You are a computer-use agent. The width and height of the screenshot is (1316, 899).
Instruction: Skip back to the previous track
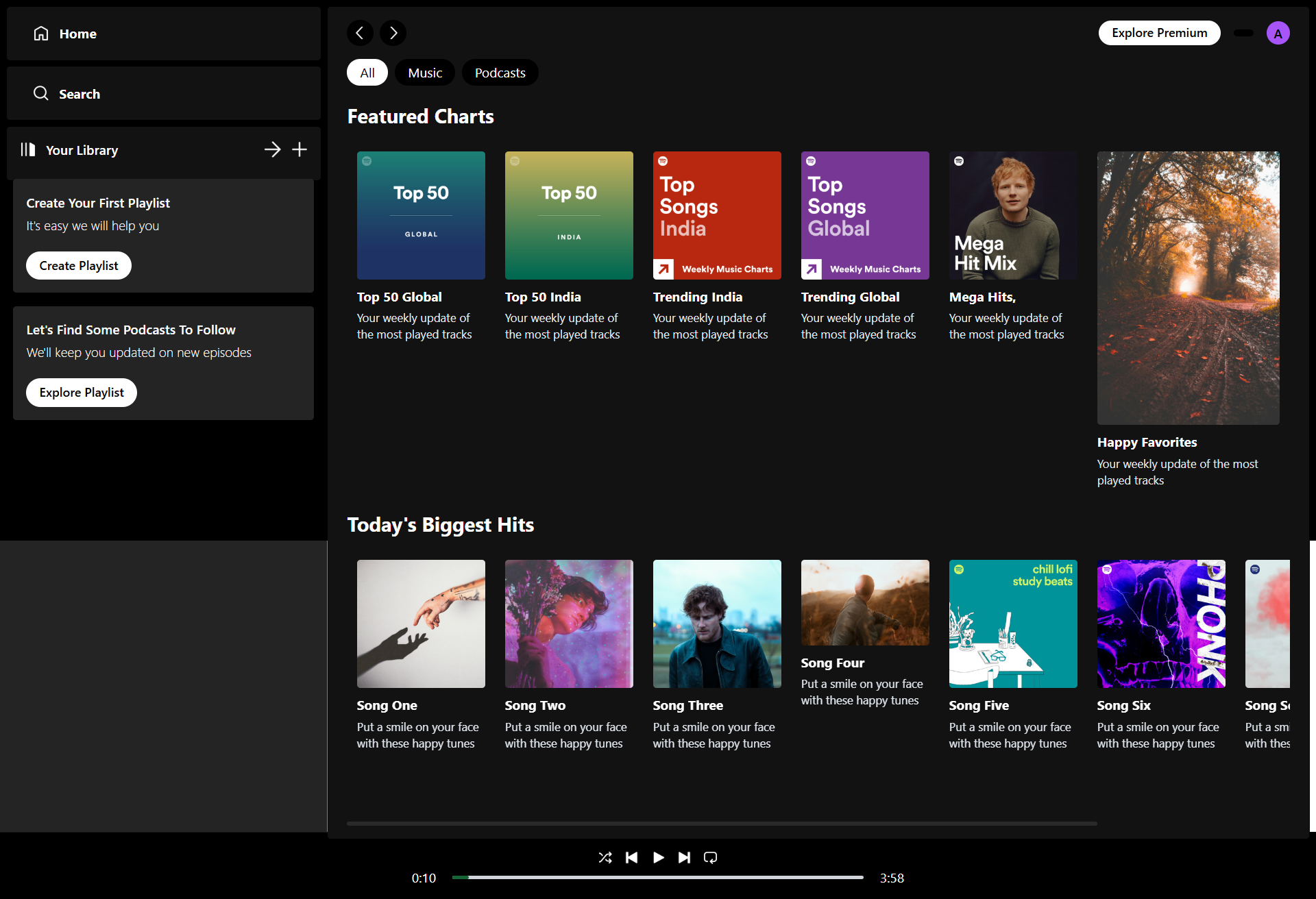pyautogui.click(x=632, y=857)
